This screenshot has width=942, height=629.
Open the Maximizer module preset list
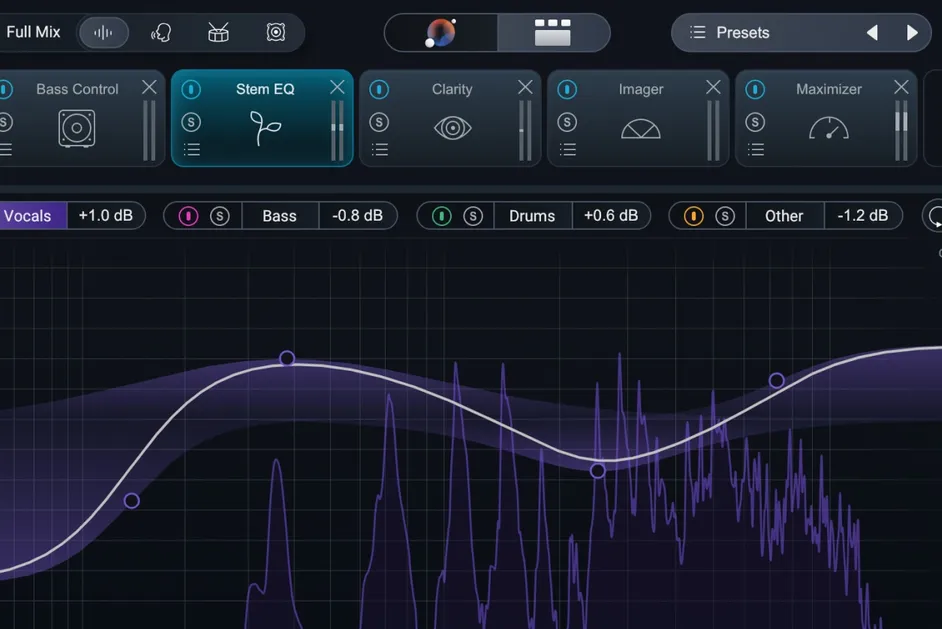(x=756, y=149)
